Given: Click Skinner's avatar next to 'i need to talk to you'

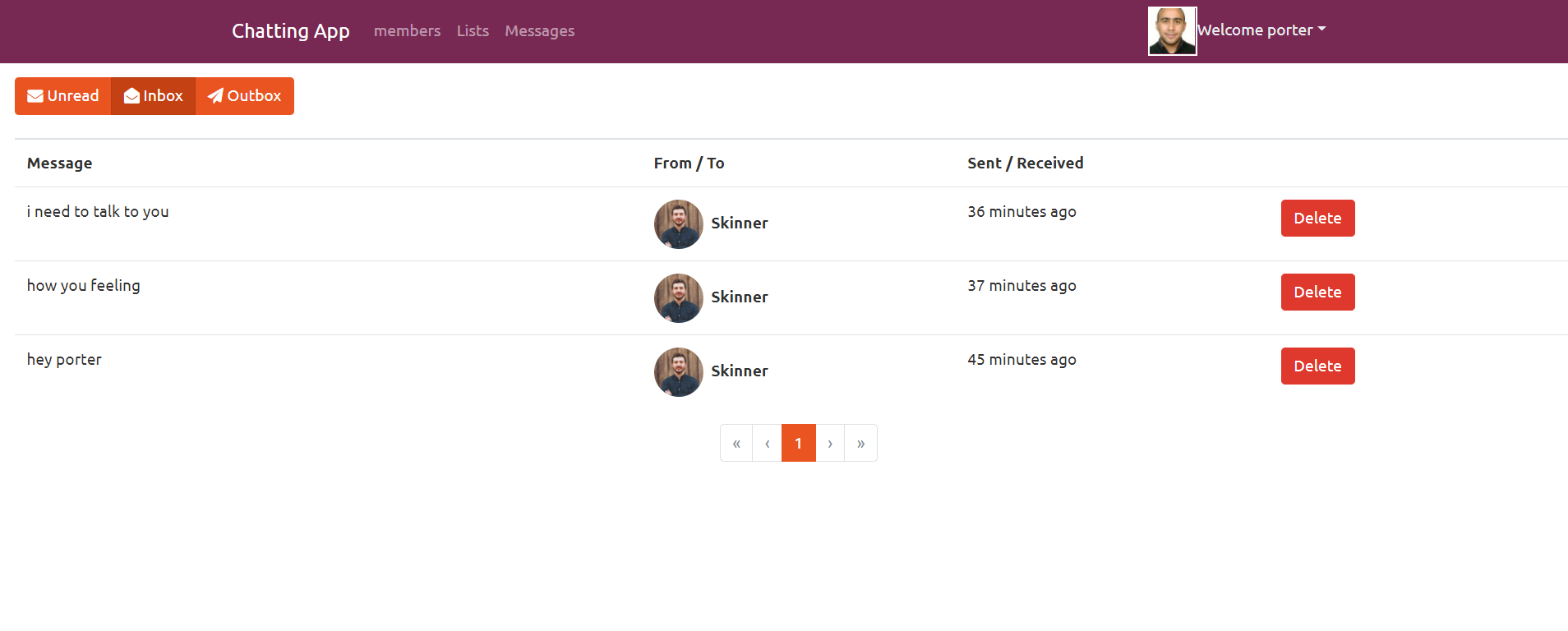Looking at the screenshot, I should click(677, 223).
